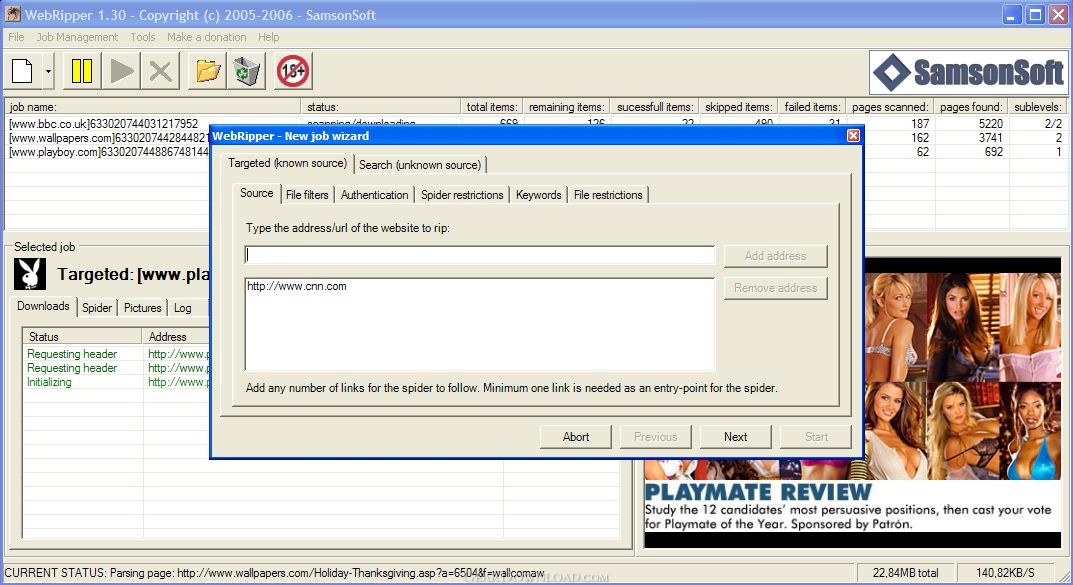
Task: Click the Abort button
Action: click(576, 437)
